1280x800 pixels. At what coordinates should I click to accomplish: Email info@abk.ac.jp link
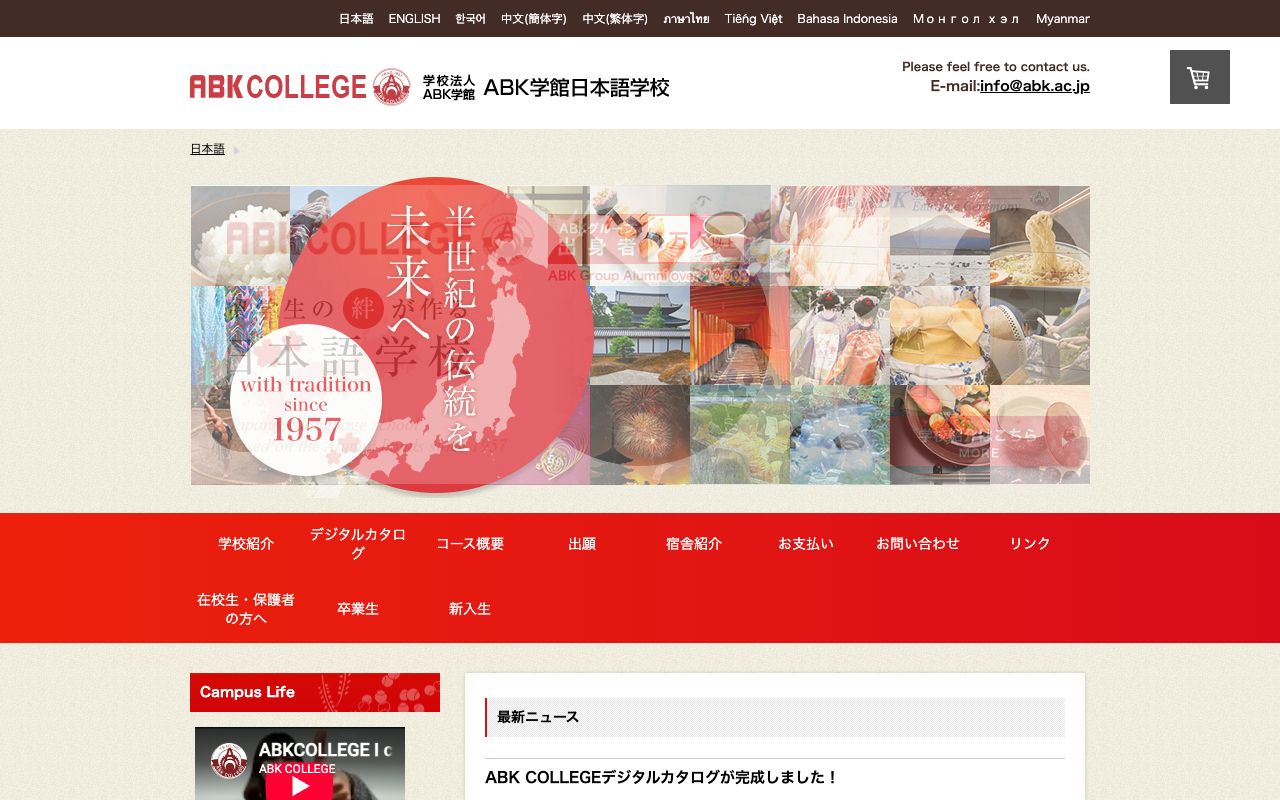tap(1035, 86)
